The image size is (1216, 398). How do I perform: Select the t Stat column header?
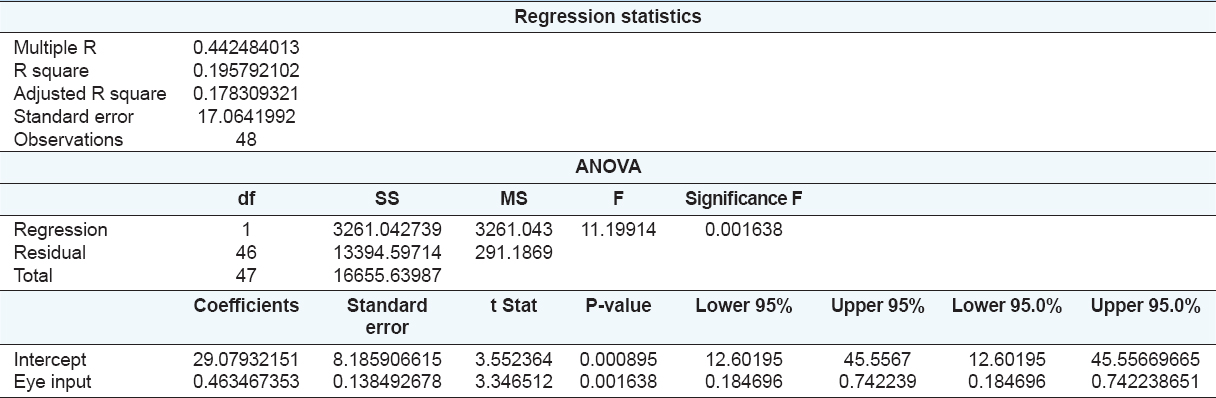pyautogui.click(x=516, y=306)
